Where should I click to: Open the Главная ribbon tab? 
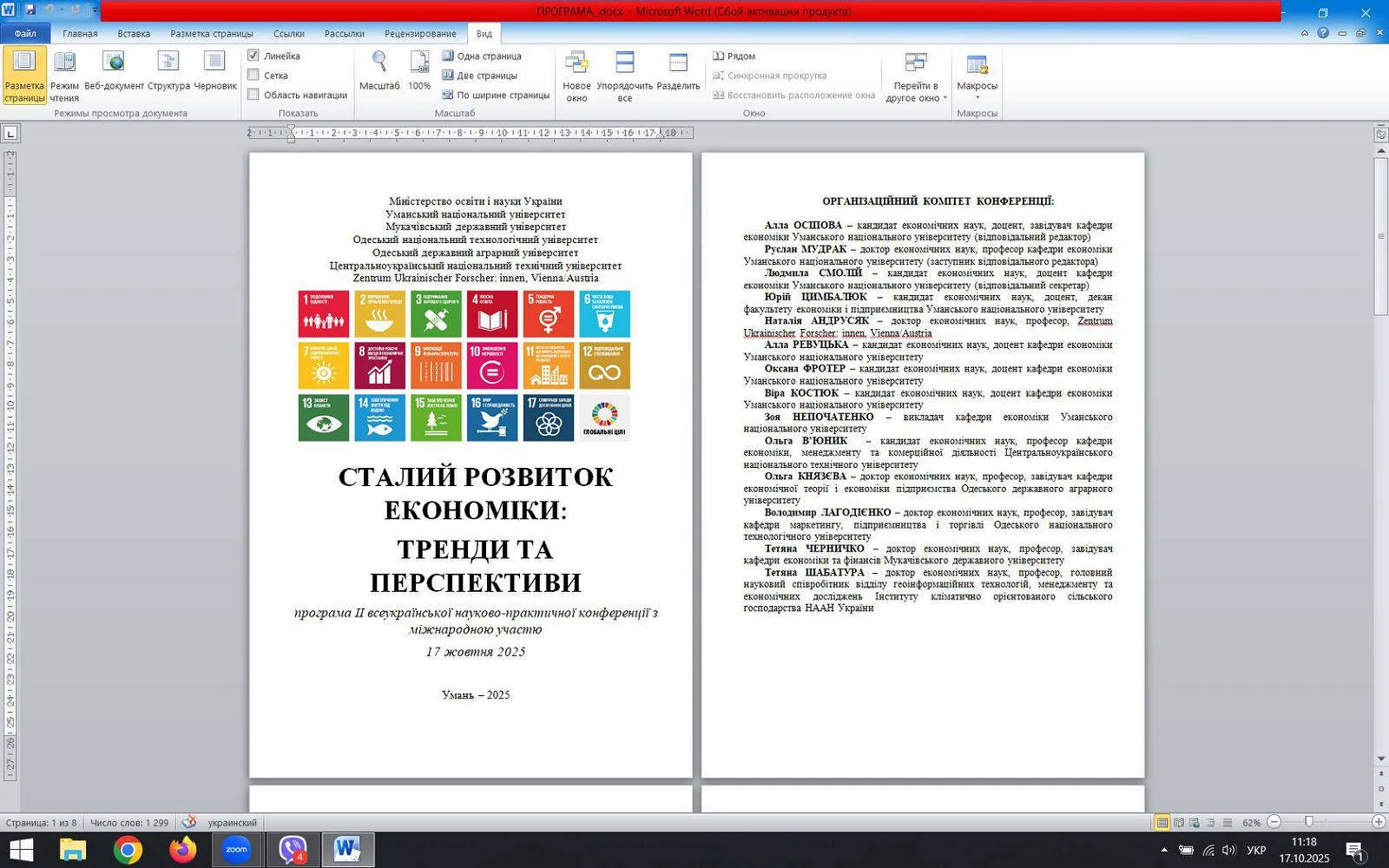[x=80, y=34]
